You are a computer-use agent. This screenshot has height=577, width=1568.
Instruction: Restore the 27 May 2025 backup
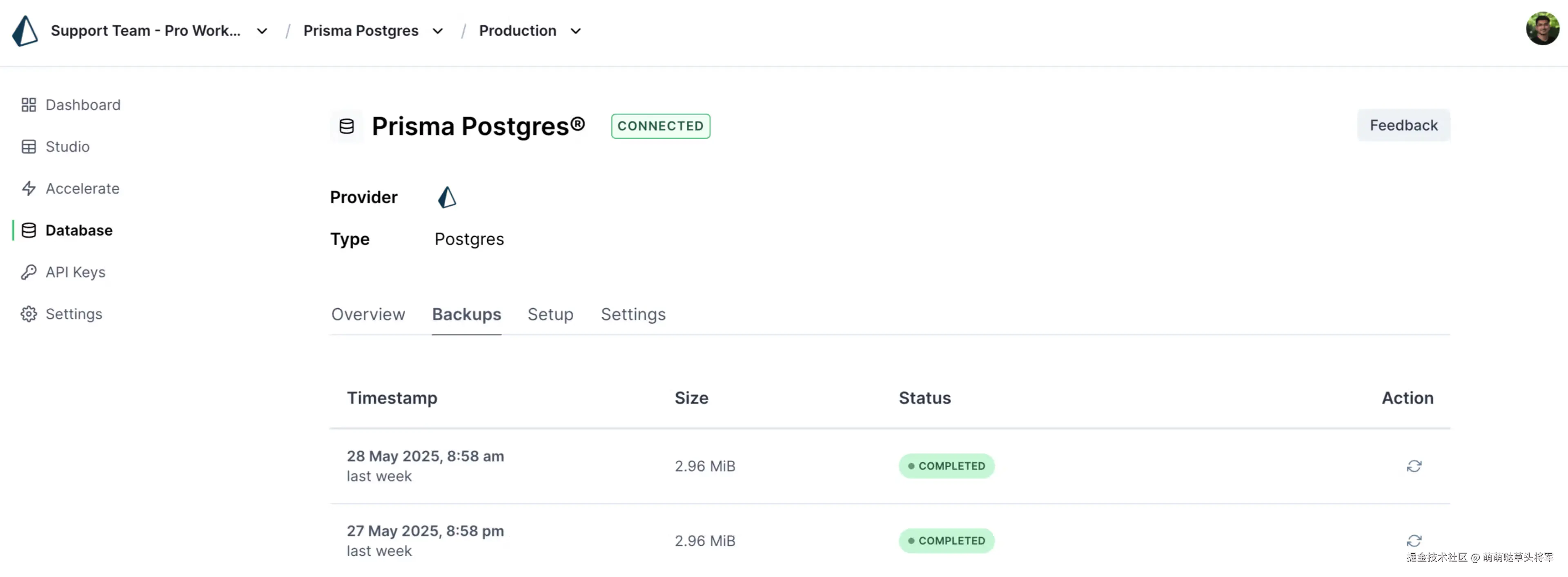click(1413, 541)
